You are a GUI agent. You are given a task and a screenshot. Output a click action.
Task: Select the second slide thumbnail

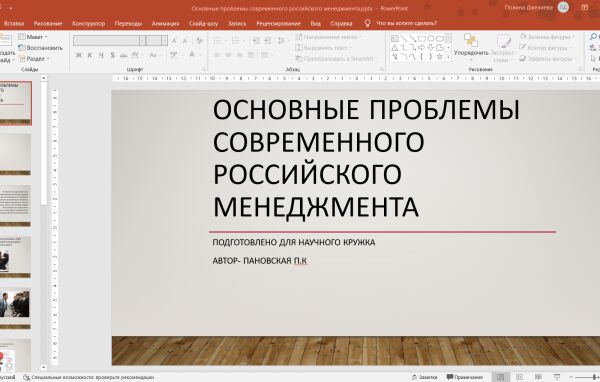point(15,154)
